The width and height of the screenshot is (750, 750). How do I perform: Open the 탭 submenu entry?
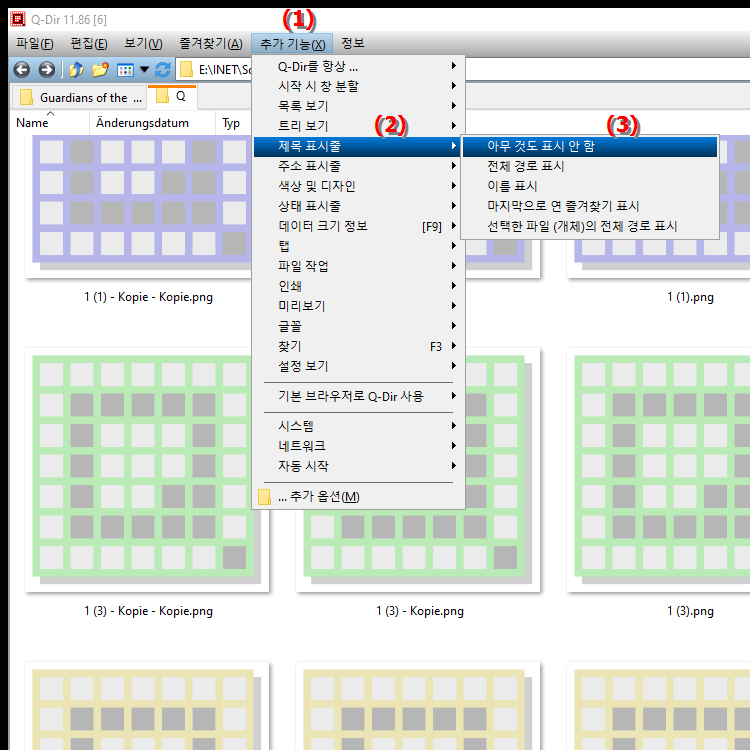pyautogui.click(x=358, y=246)
